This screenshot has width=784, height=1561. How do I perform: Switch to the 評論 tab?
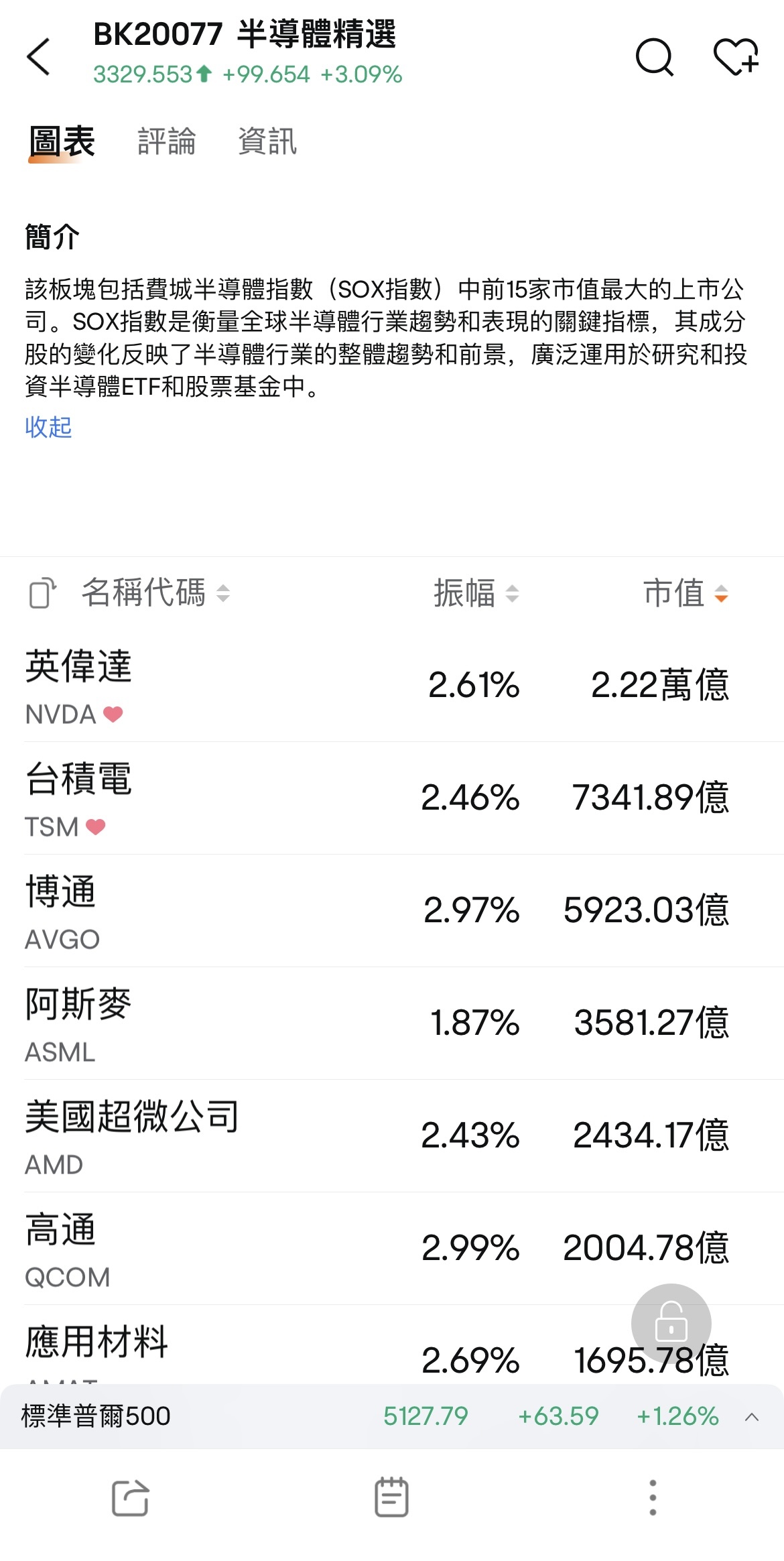point(166,141)
